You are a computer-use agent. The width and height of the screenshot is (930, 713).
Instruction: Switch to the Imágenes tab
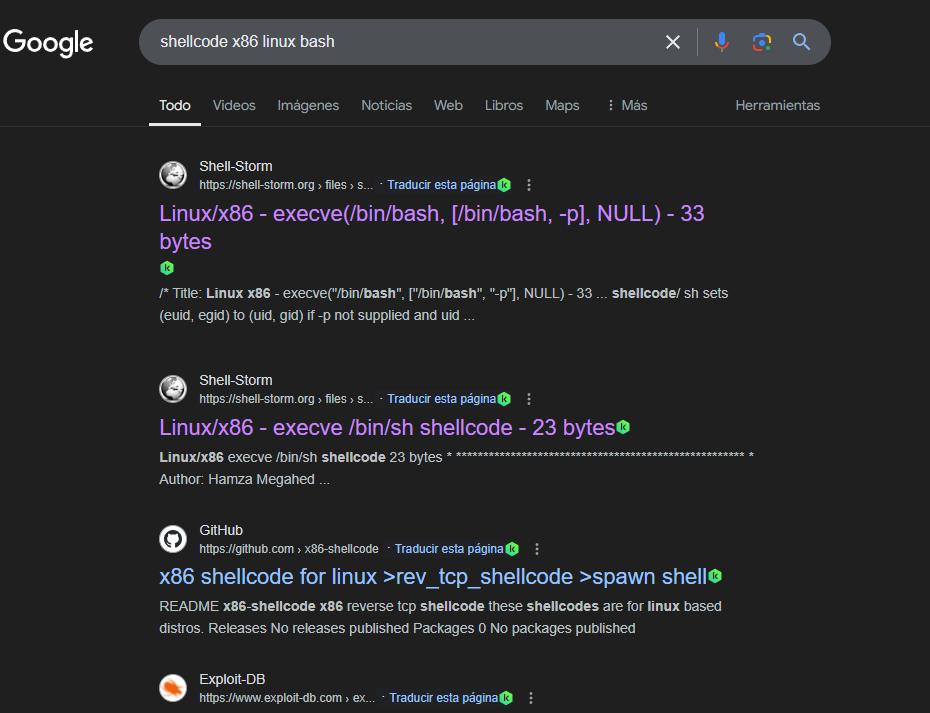pyautogui.click(x=308, y=106)
